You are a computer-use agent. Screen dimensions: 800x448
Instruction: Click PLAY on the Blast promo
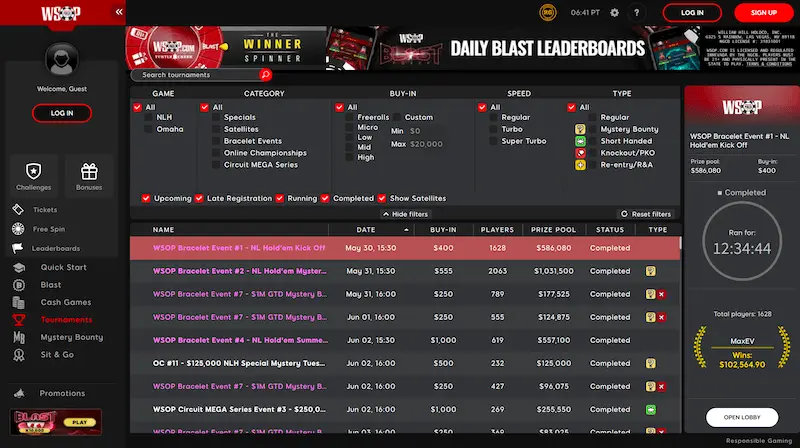pos(80,422)
